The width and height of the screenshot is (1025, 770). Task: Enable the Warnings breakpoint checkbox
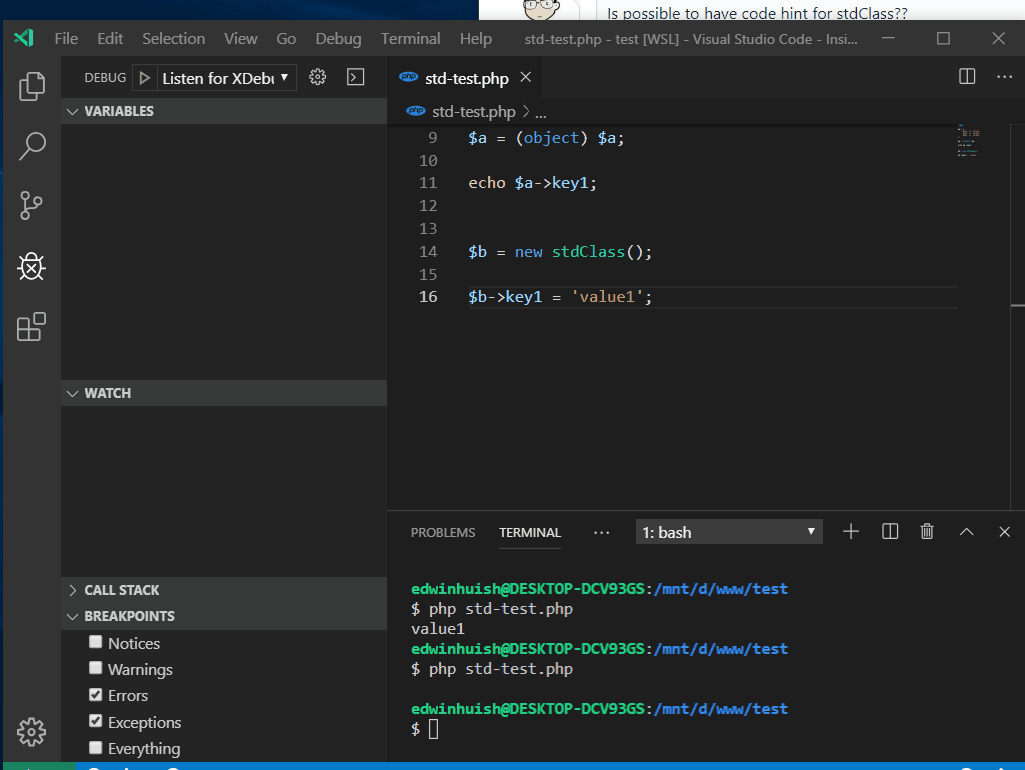pos(95,668)
